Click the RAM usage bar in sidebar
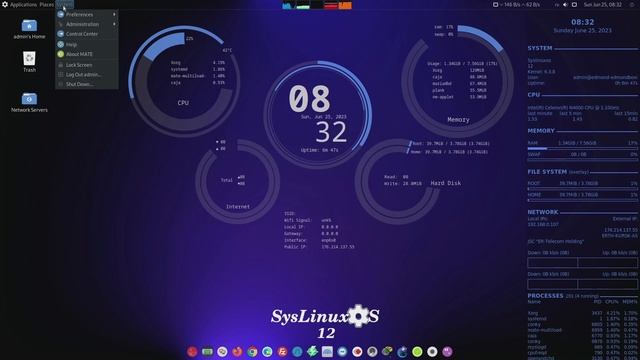Image resolution: width=640 pixels, height=360 pixels. coord(582,149)
